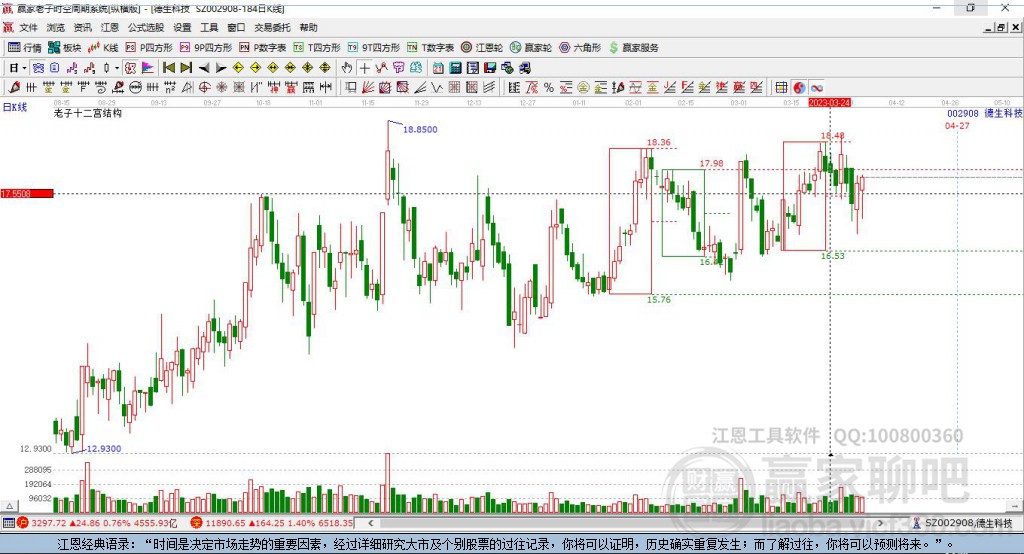Viewport: 1024px width, 554px height.
Task: Click the 12.9300 low price label
Action: [x=104, y=449]
